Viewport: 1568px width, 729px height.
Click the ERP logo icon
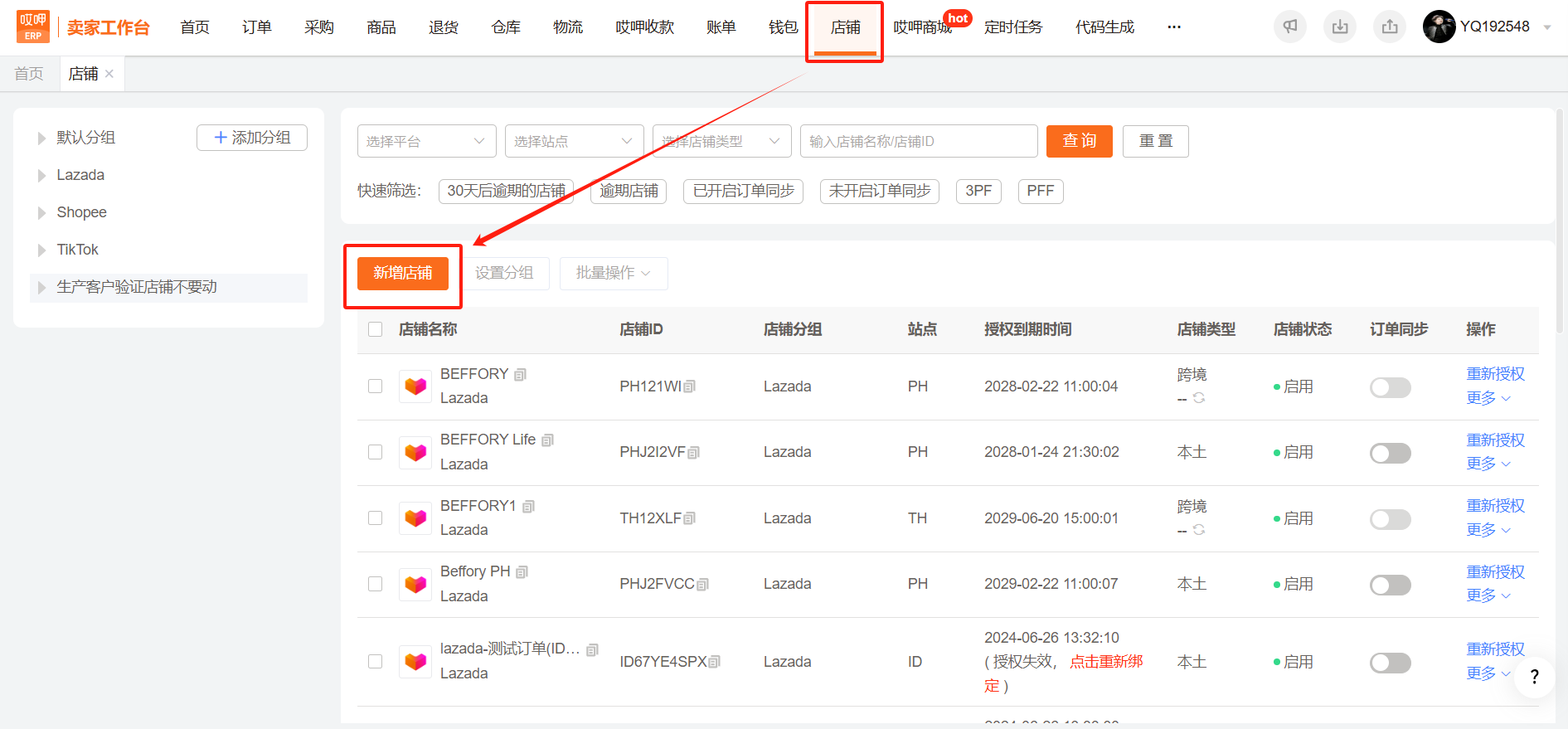coord(33,27)
